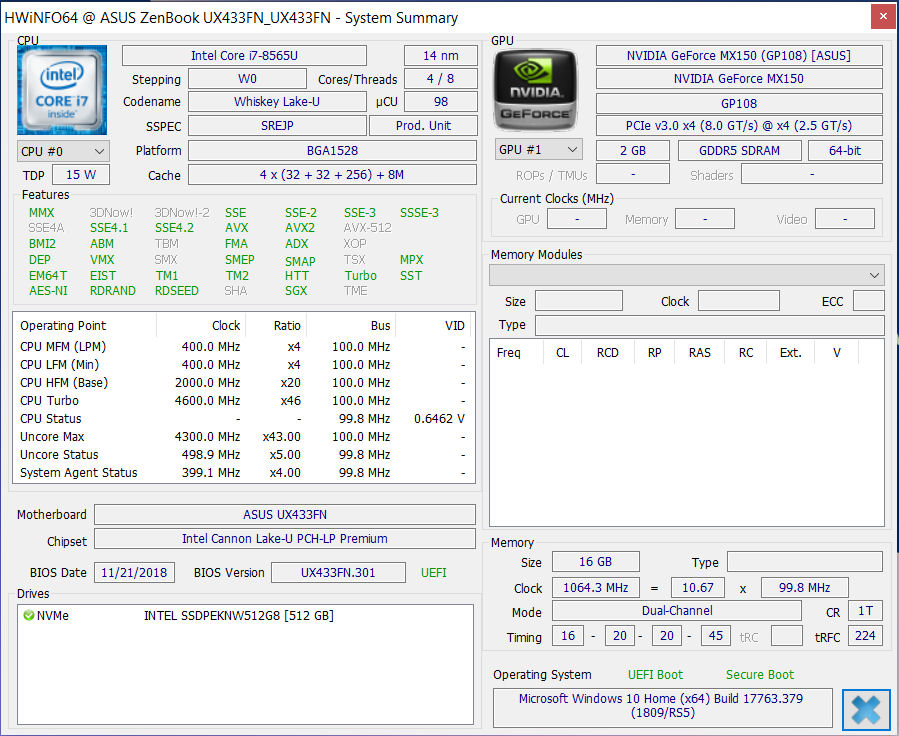Click the CL column header
Screen dimensions: 899x736
(x=562, y=353)
